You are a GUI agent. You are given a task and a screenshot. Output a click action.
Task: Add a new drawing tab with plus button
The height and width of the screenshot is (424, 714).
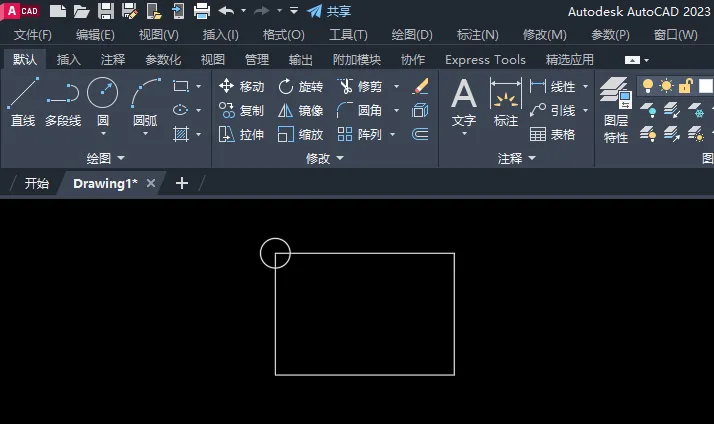tap(182, 183)
